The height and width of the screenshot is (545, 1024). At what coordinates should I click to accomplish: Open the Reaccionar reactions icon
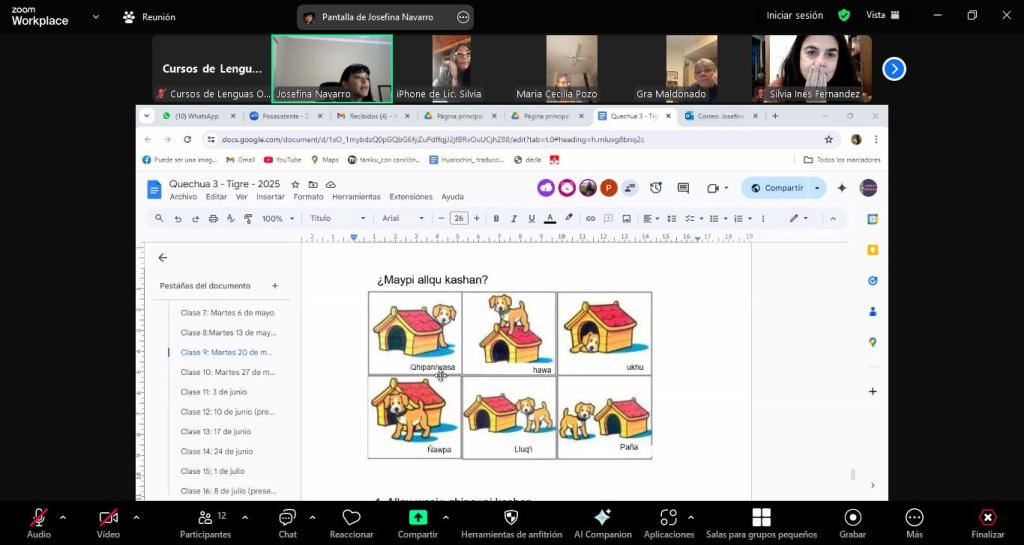pos(351,518)
